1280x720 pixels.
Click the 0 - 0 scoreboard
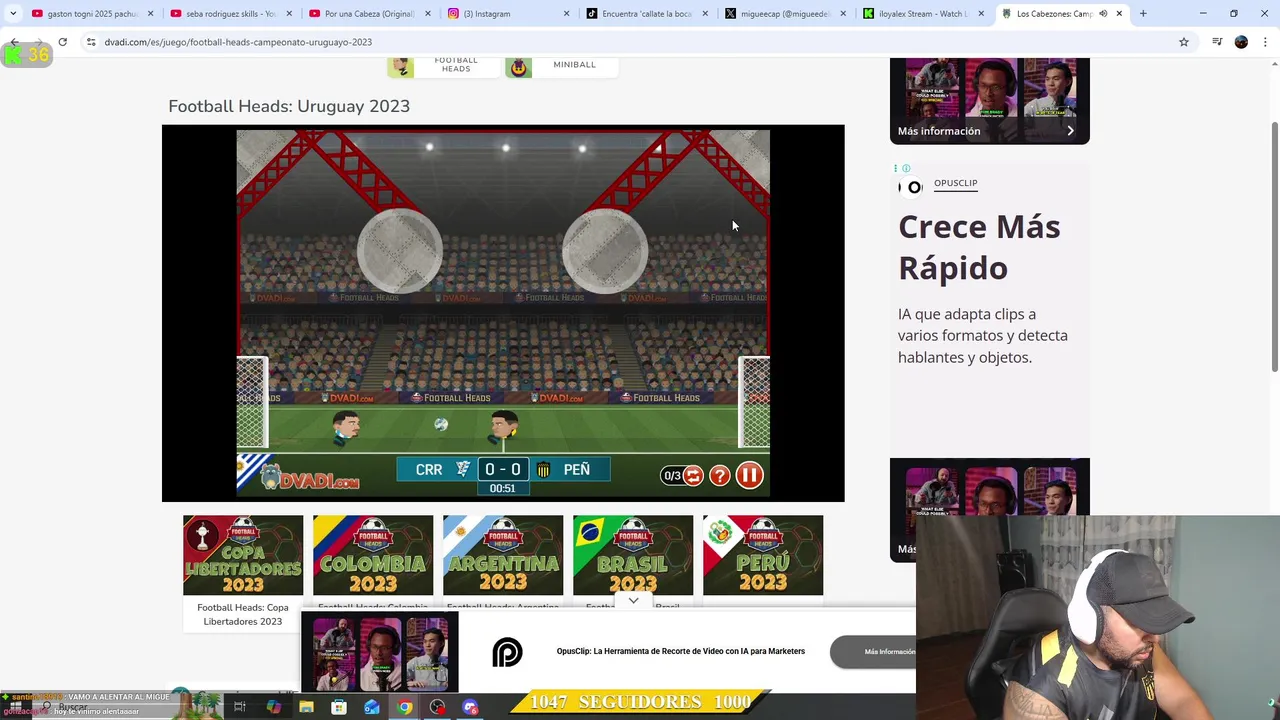(x=502, y=469)
